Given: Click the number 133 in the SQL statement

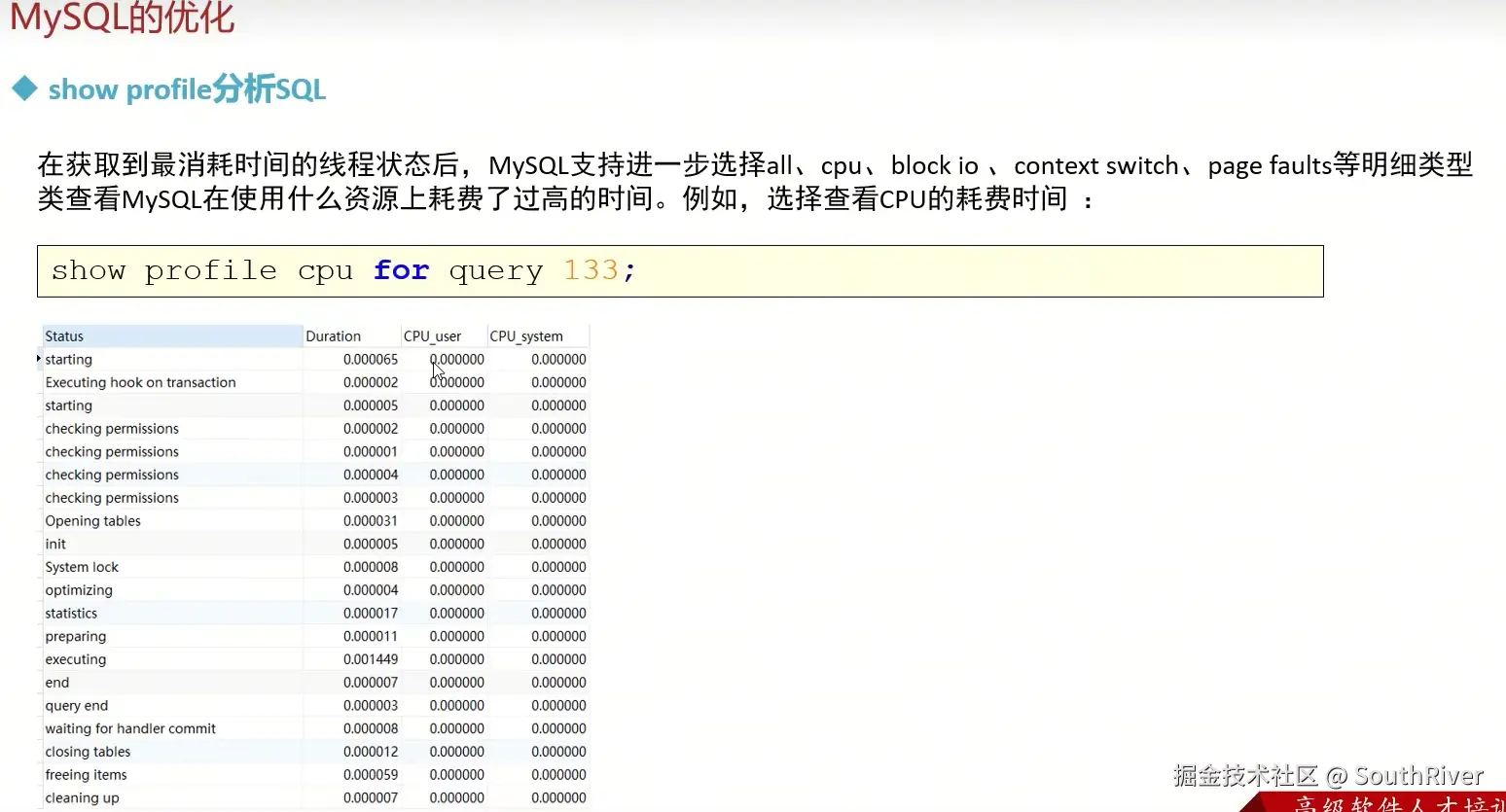Looking at the screenshot, I should 591,270.
